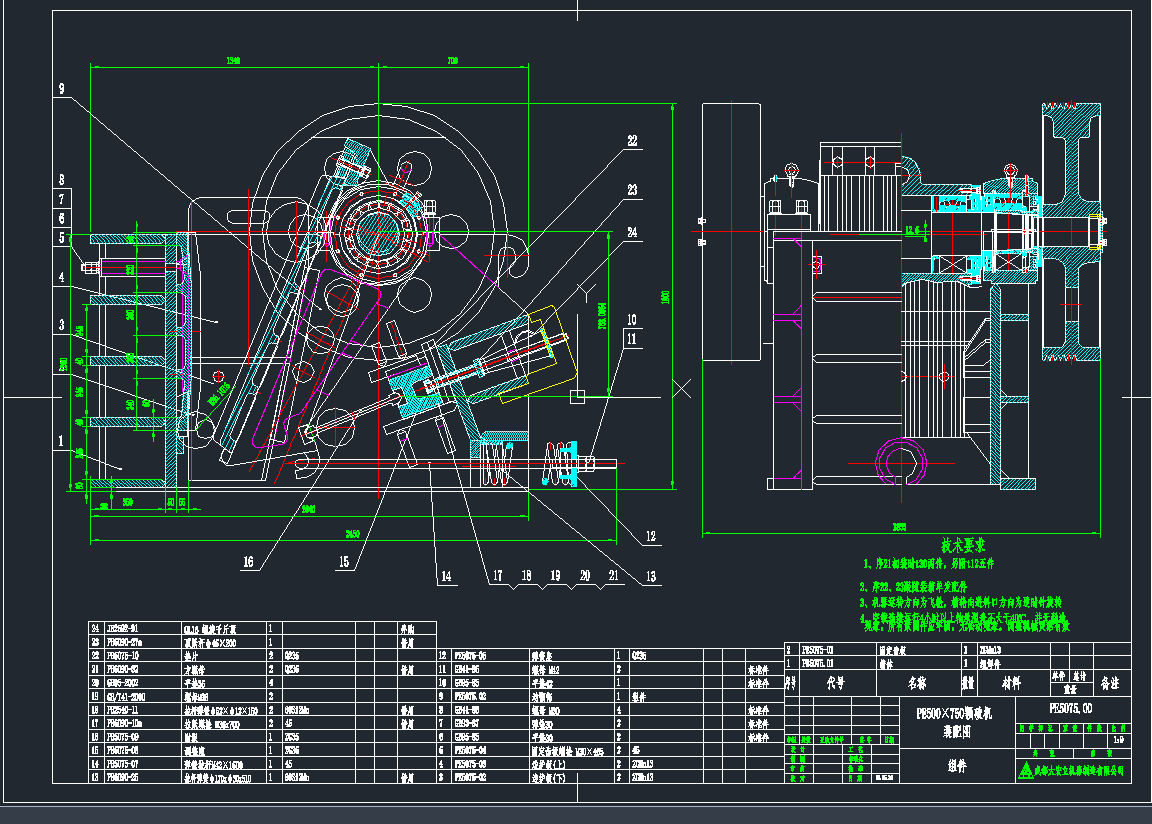
Task: Click the 组件 label cell
Action: pos(959,766)
